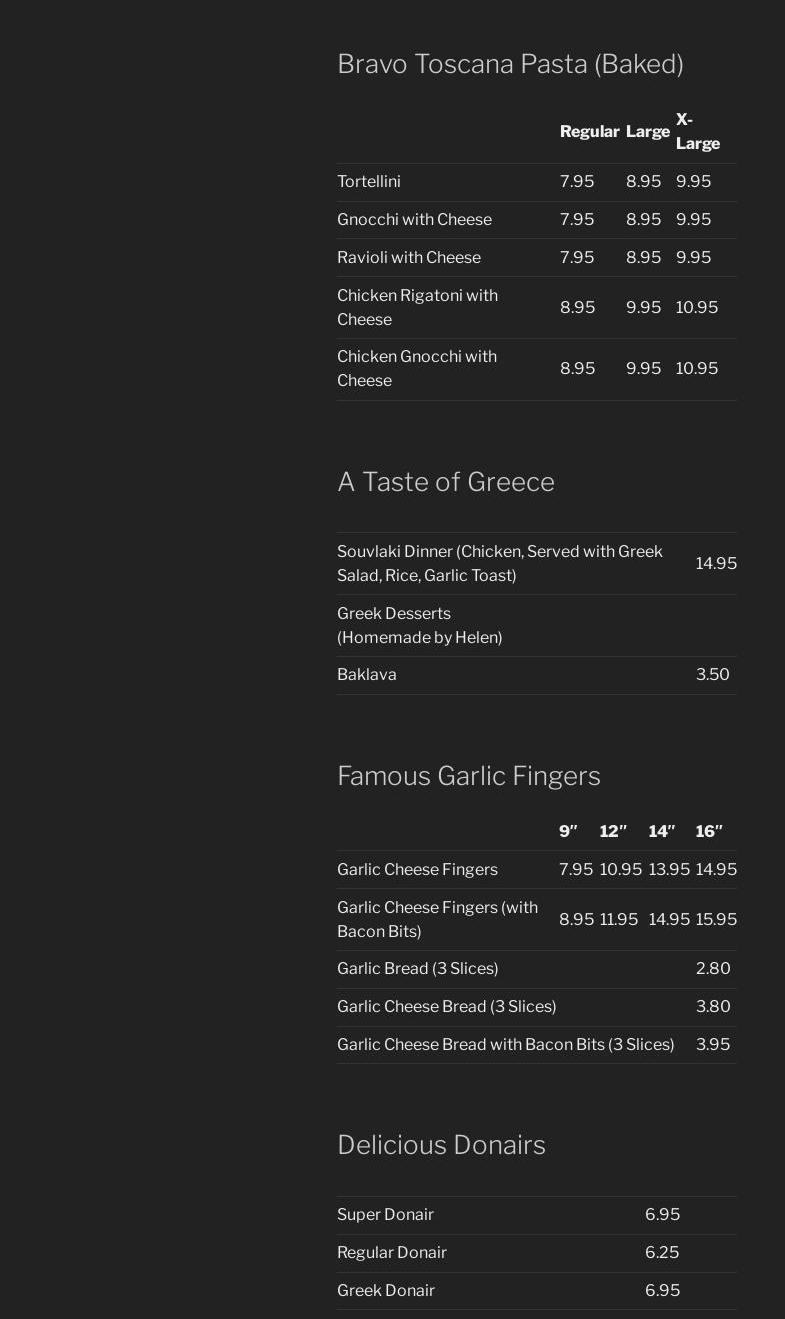
Task: Click the X-Large column header
Action: 697,132
